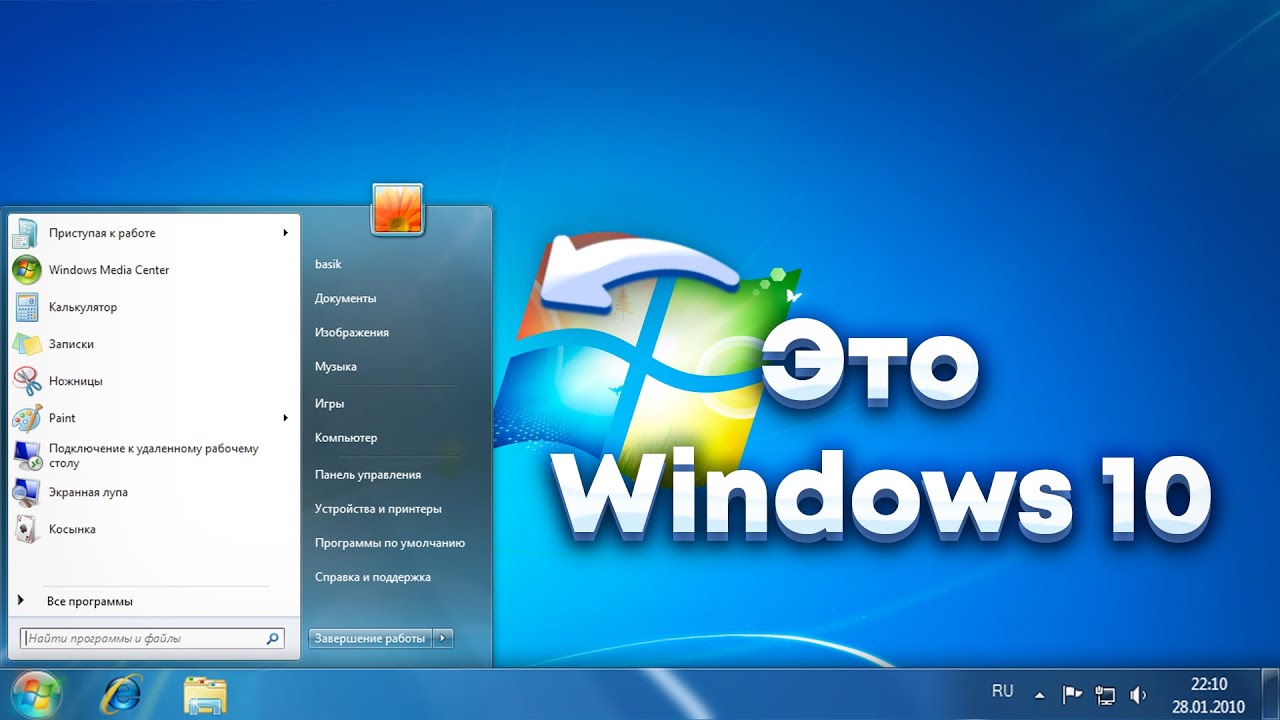The image size is (1280, 720).
Task: Select the Косынка label text
Action: click(x=72, y=529)
